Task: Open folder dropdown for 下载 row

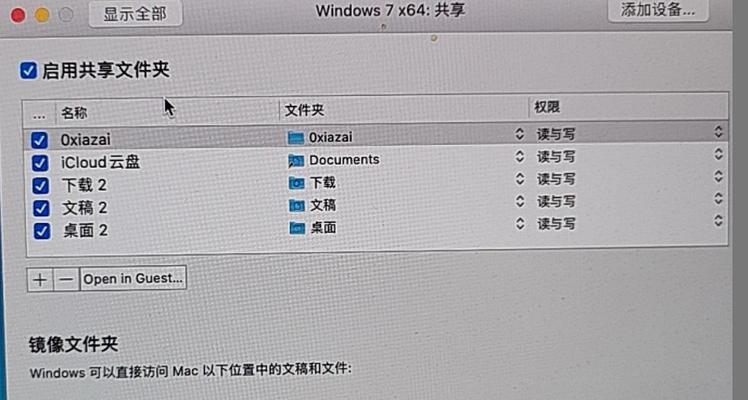Action: 519,179
